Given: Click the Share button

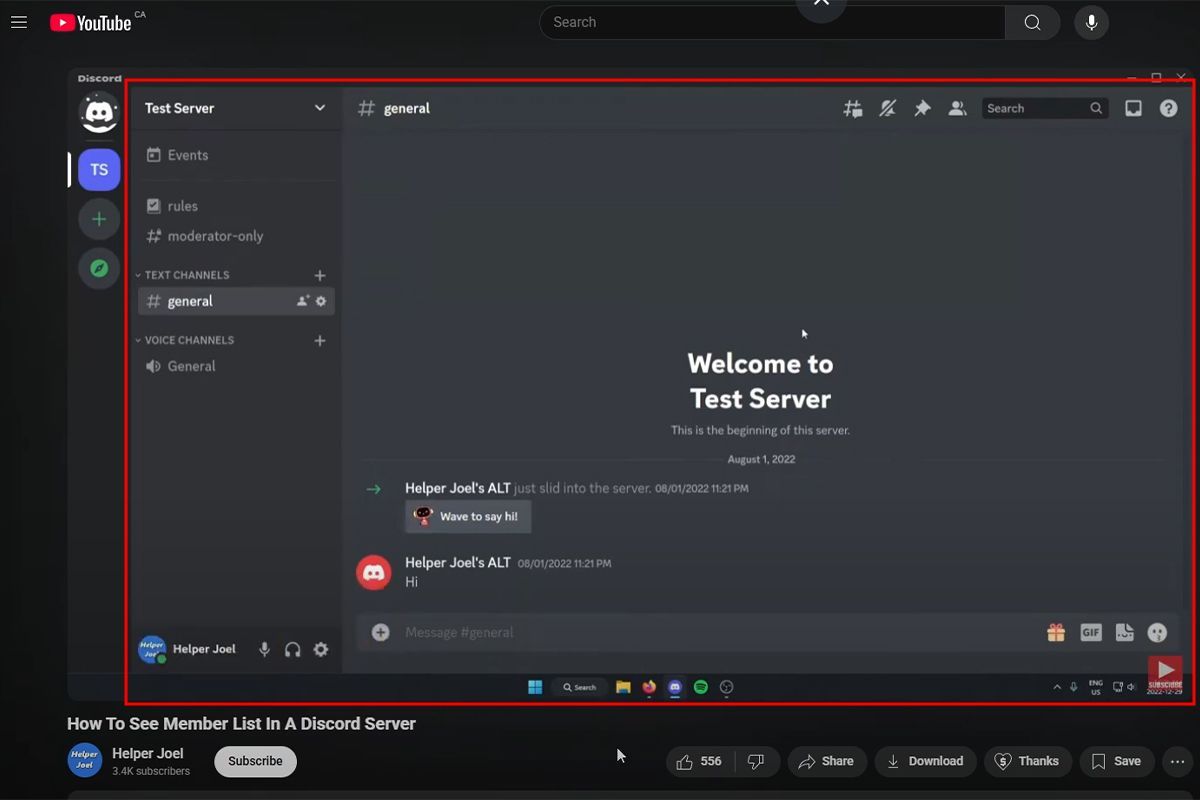Looking at the screenshot, I should (826, 761).
